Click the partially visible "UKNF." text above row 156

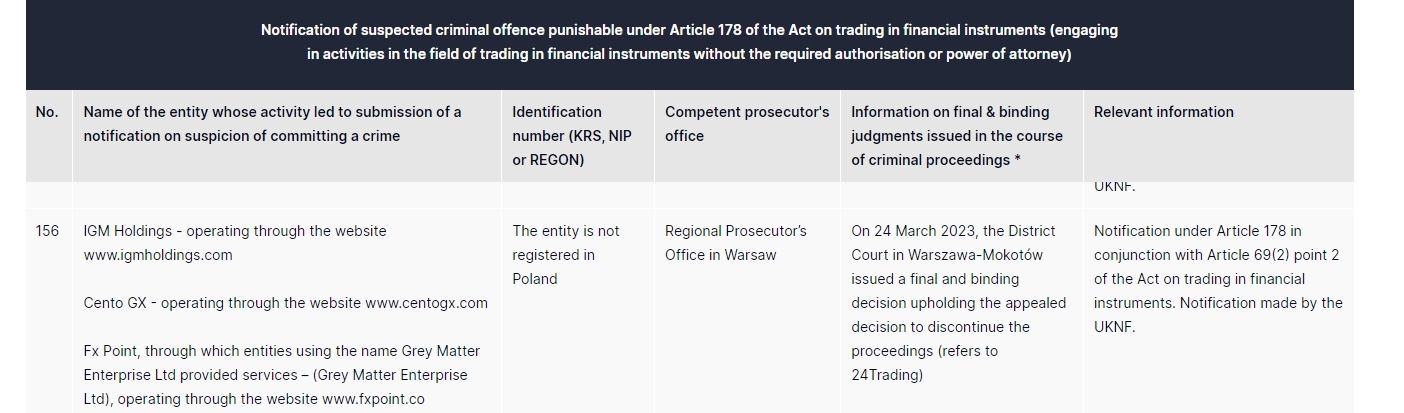coord(1114,187)
